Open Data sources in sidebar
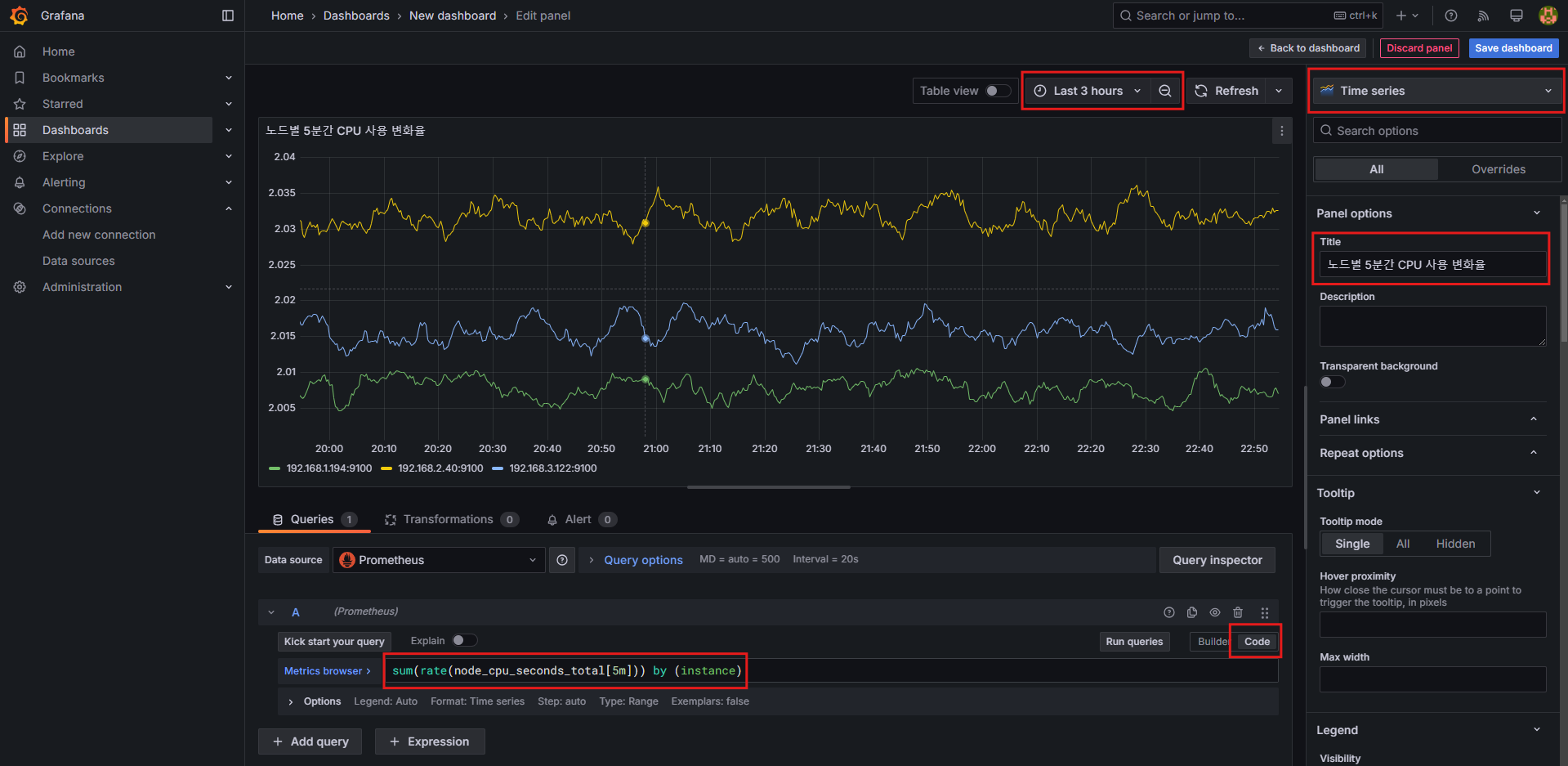The image size is (1568, 766). click(x=78, y=261)
